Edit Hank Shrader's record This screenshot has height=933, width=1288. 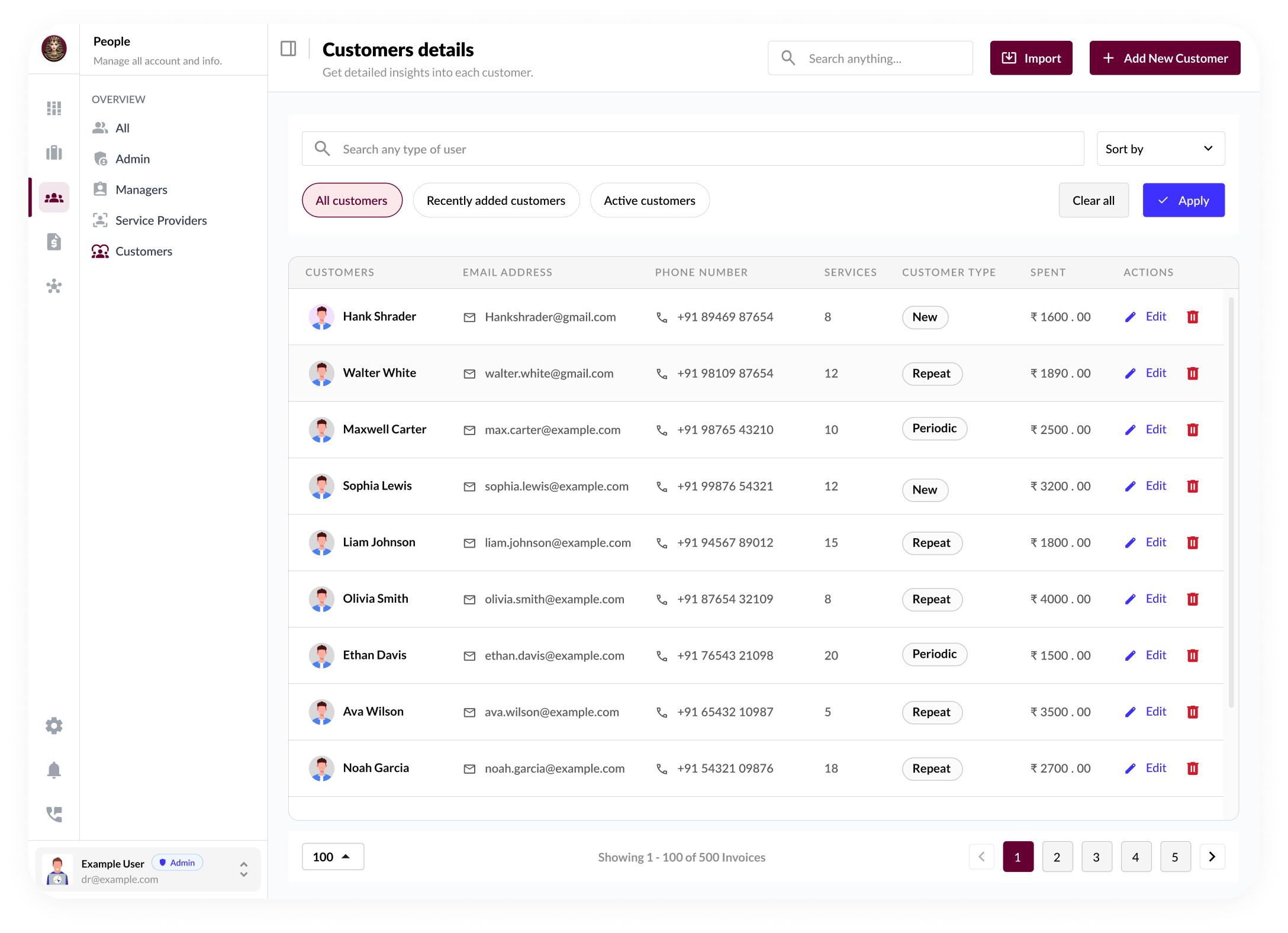(x=1145, y=317)
